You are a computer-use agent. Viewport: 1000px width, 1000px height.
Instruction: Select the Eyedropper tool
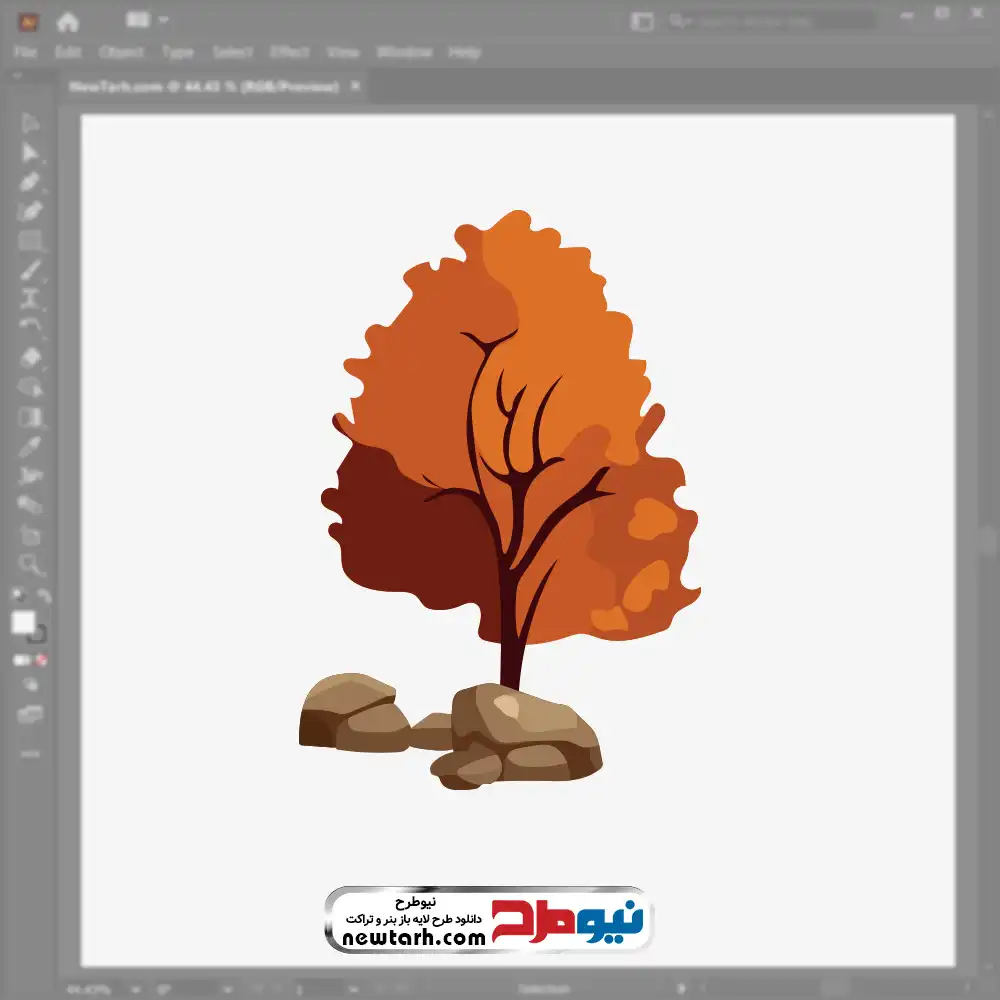pyautogui.click(x=31, y=446)
